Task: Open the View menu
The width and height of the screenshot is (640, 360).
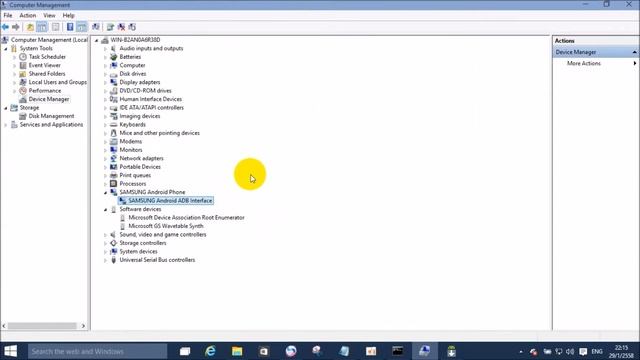Action: pos(49,16)
